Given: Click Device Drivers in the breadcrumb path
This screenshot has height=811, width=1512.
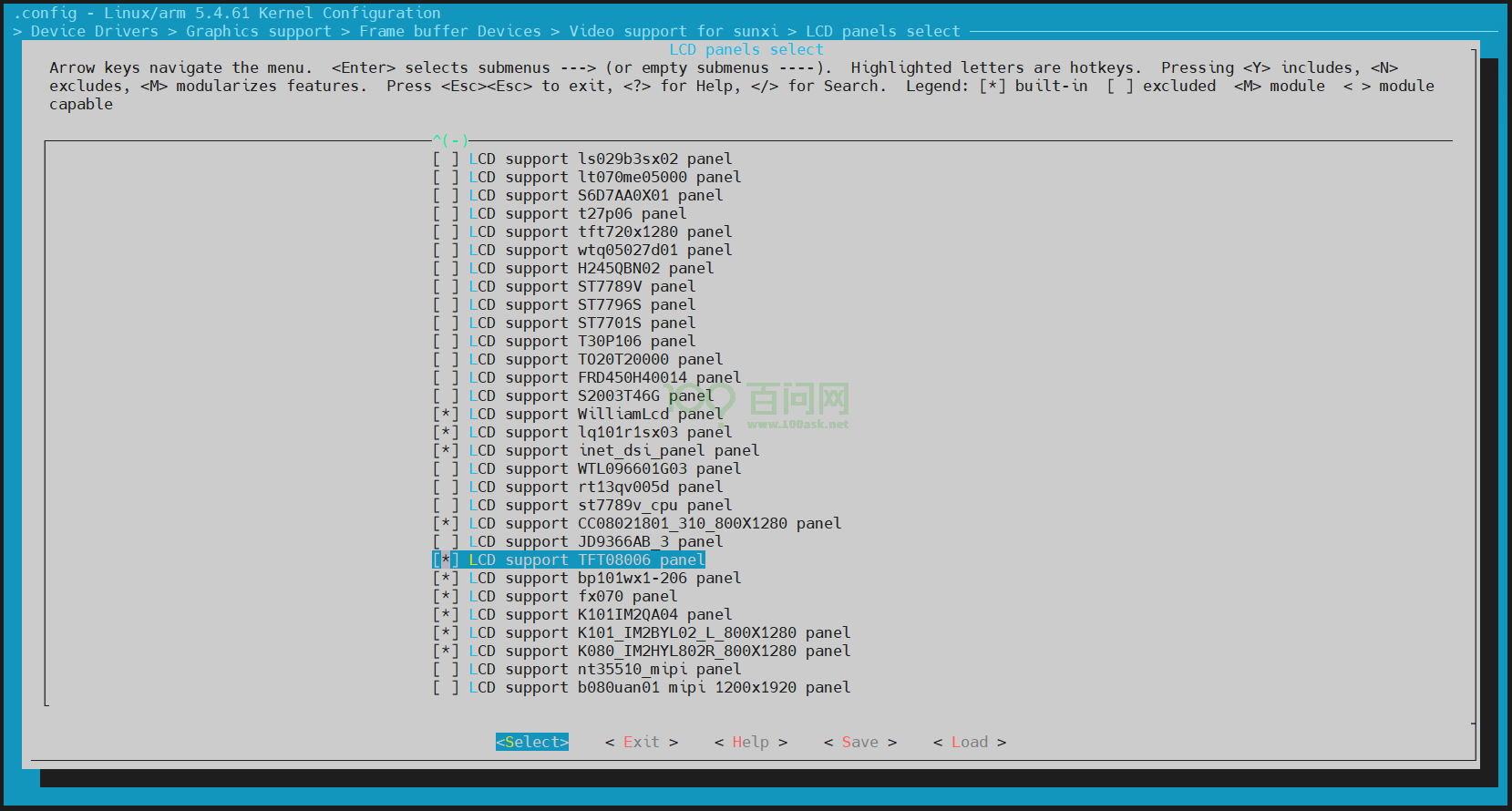Looking at the screenshot, I should point(94,31).
